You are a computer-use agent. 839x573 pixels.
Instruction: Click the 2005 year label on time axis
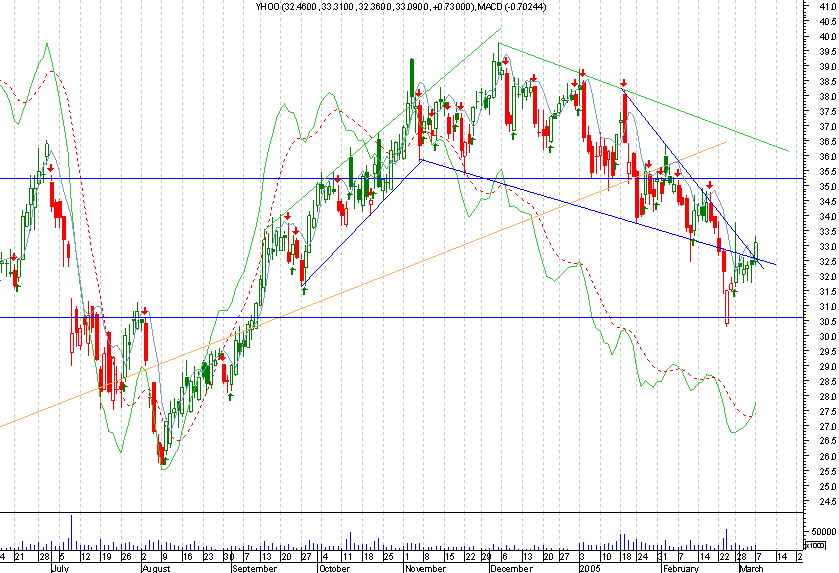coord(590,568)
